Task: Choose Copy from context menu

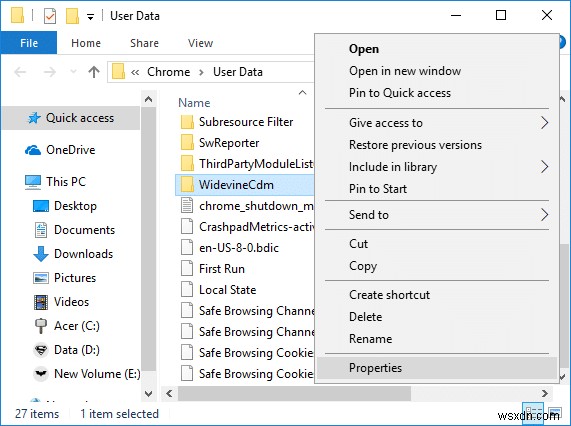Action: click(x=437, y=266)
